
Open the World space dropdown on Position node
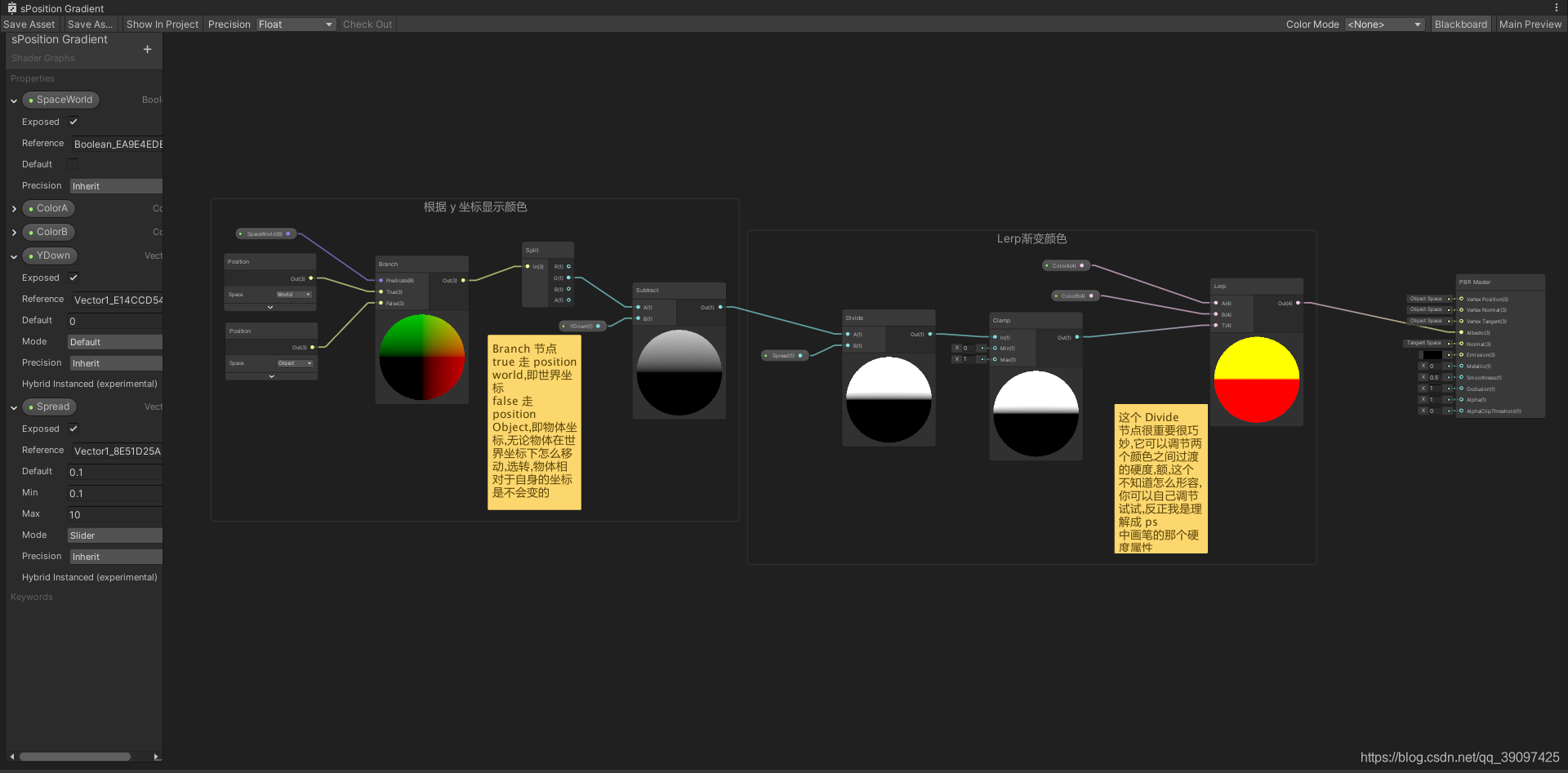[x=294, y=295]
